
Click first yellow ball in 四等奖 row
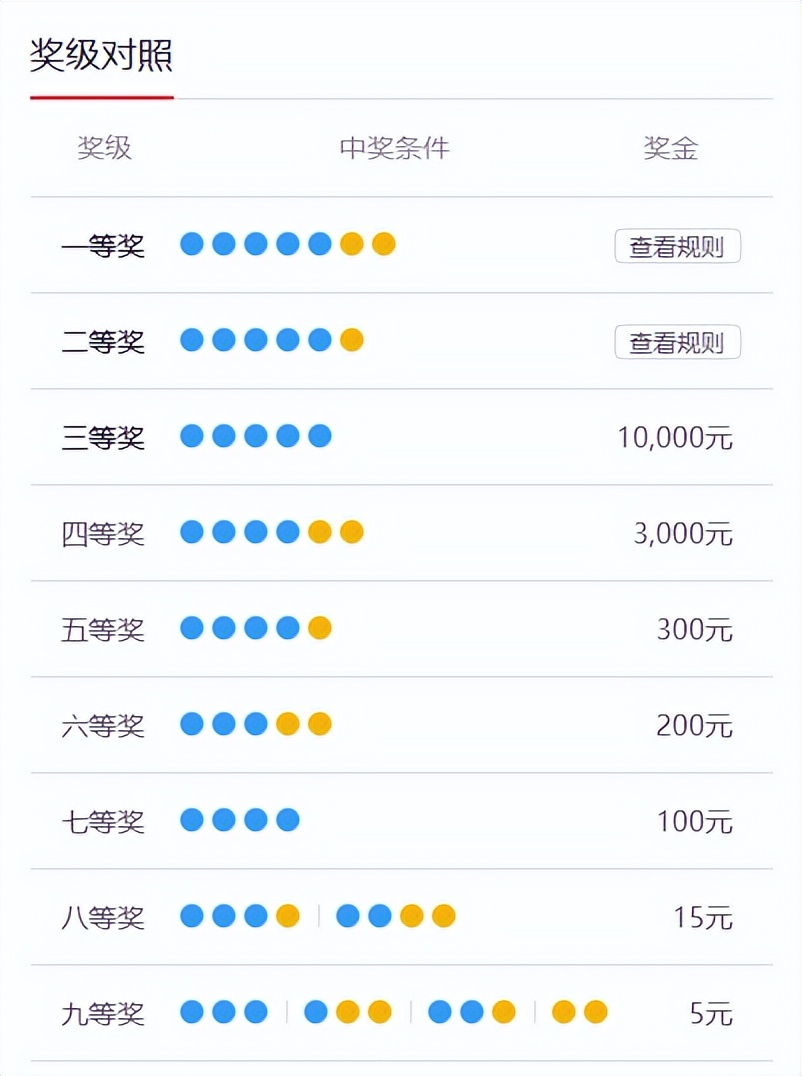pos(320,532)
